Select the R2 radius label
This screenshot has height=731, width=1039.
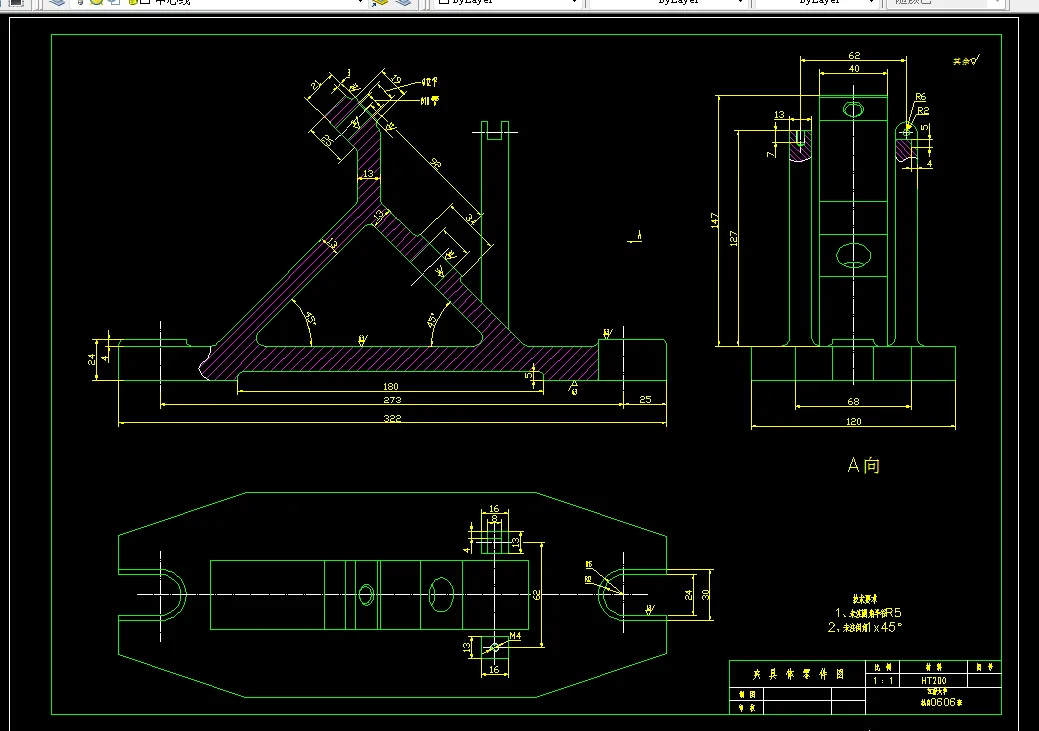tap(923, 111)
